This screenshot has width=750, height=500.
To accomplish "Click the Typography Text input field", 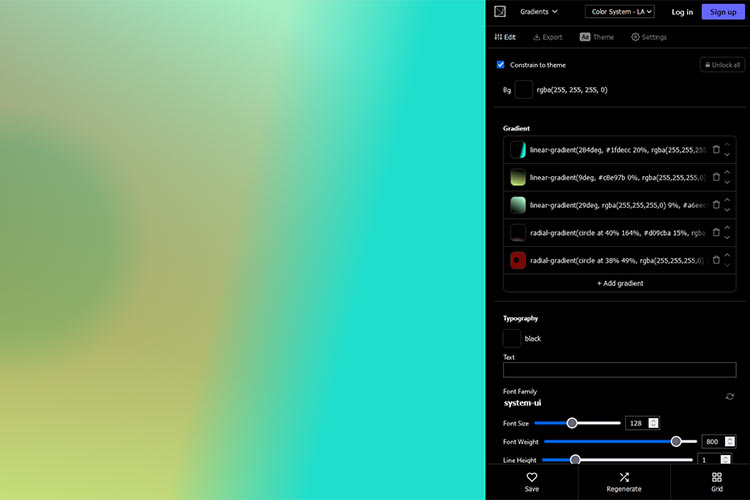I will [x=619, y=370].
